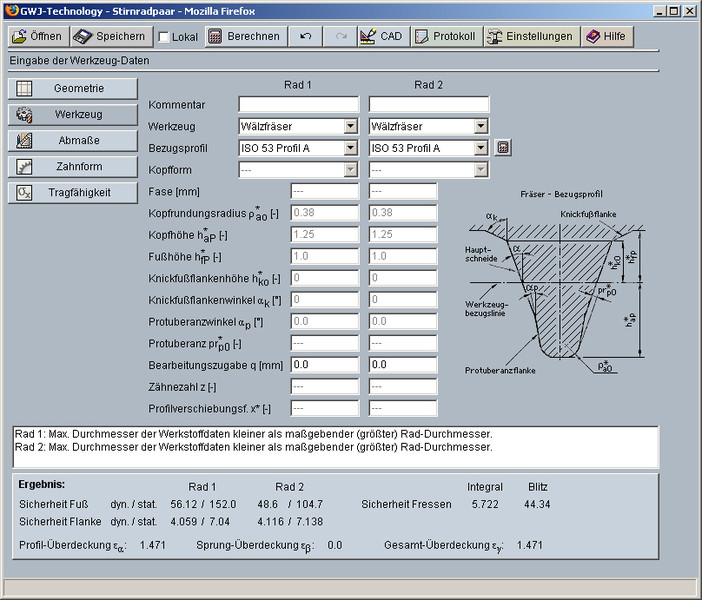The image size is (702, 600).
Task: Click Bearbeitungszugabe q field for Rad 2
Action: 403,365
